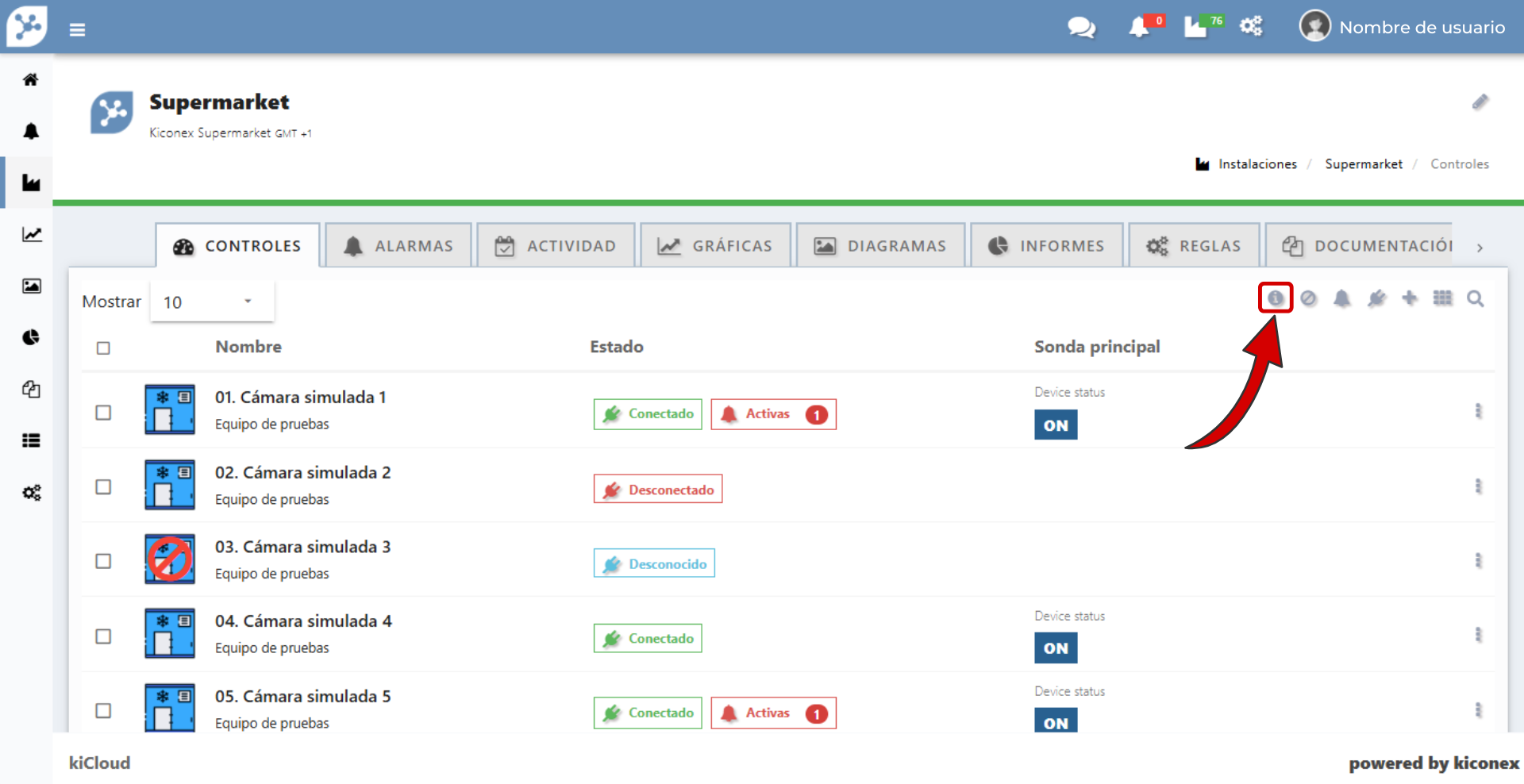
Task: Expand the tab list with the right chevron
Action: click(1480, 248)
